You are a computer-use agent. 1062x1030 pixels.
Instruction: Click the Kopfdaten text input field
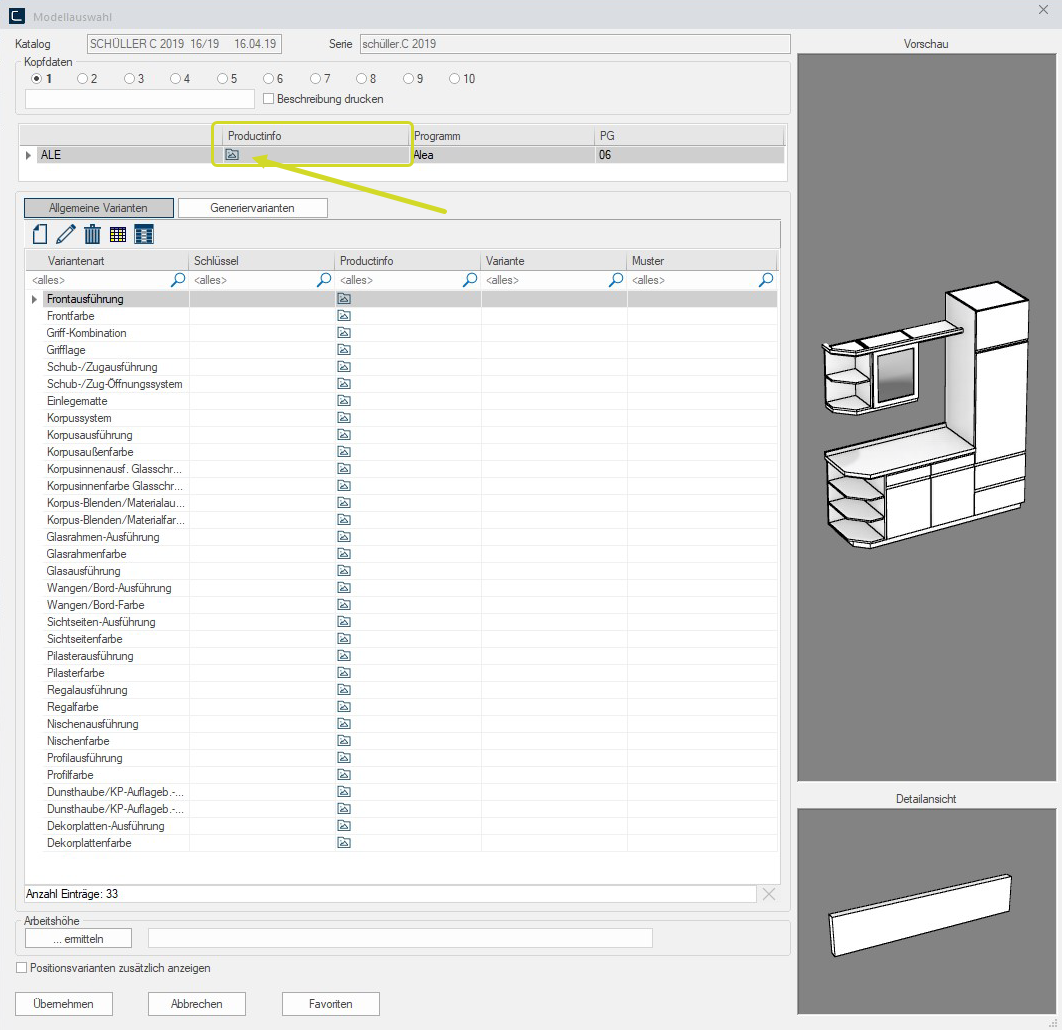(x=140, y=99)
